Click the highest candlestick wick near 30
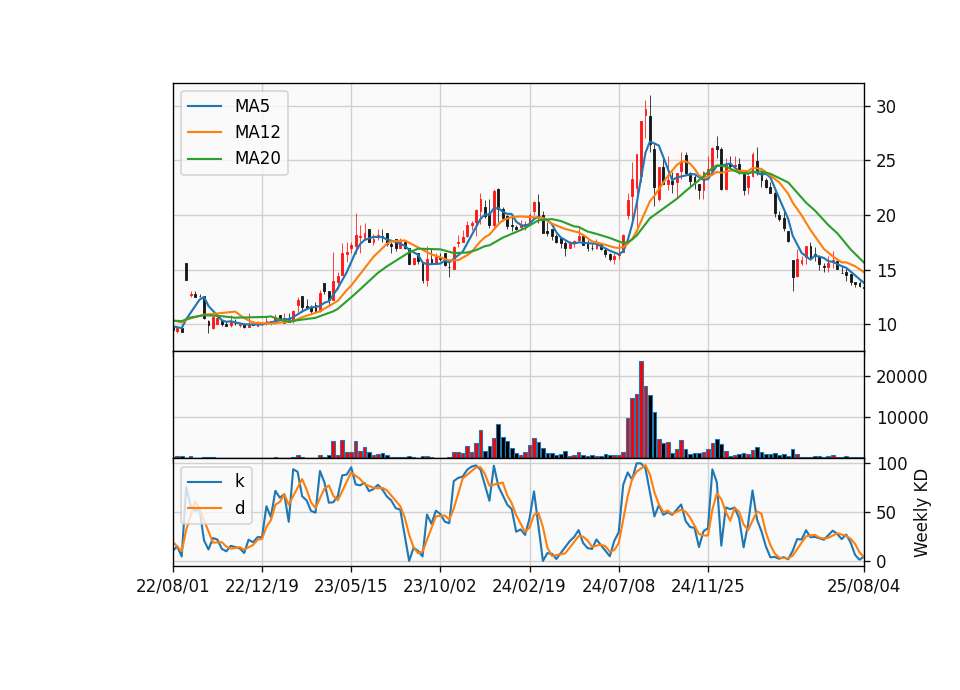 (650, 119)
